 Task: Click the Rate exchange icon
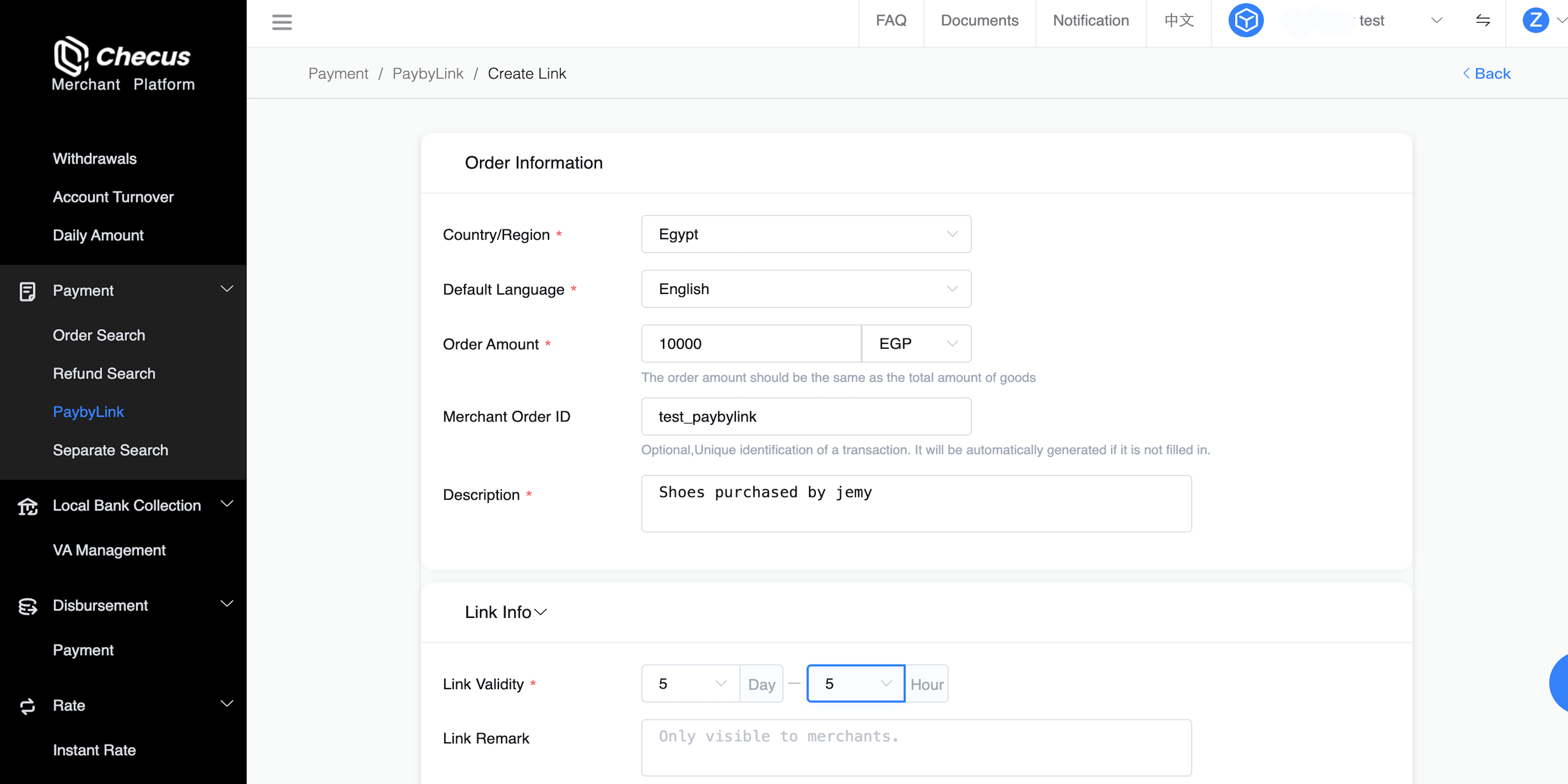point(27,705)
